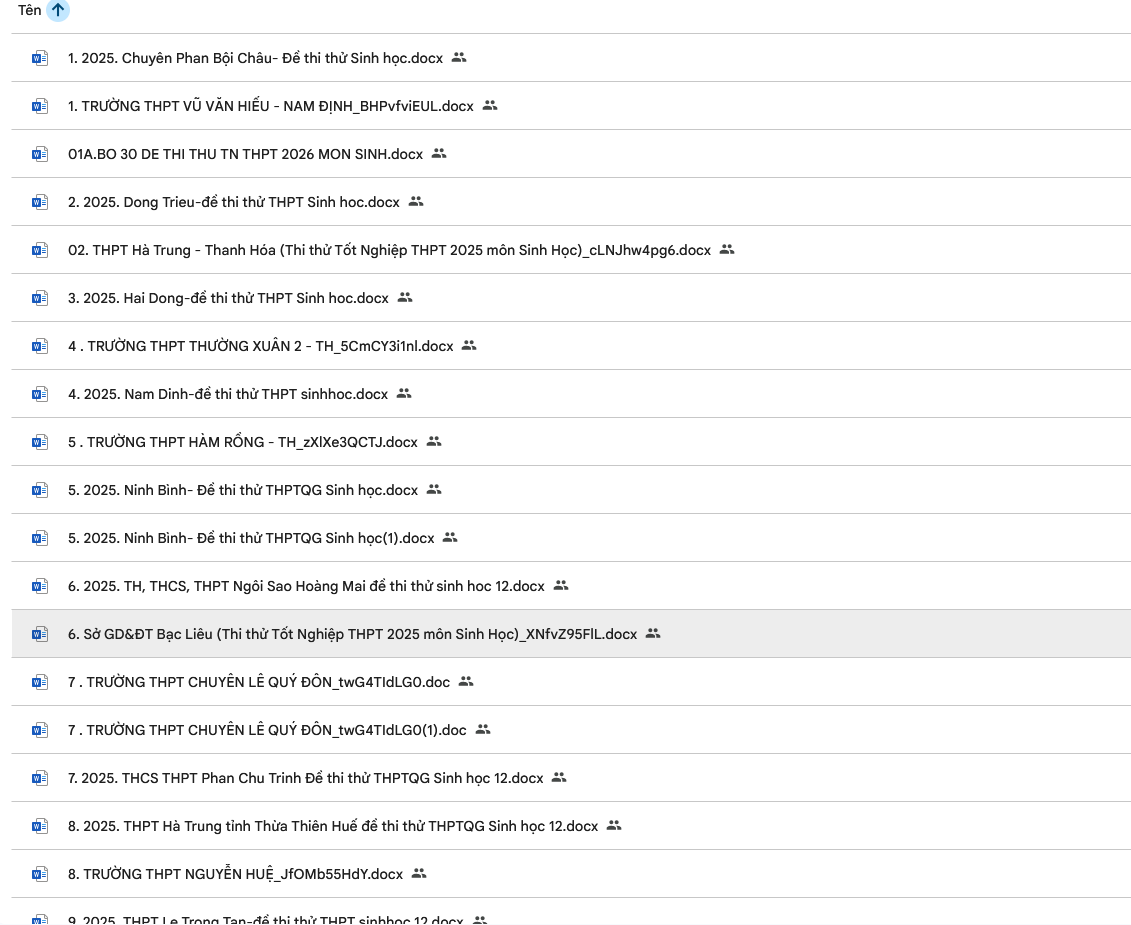Click shared icon beside Sở GD&ĐT Bạc Liêu file
This screenshot has width=1131, height=925.
pyautogui.click(x=653, y=634)
